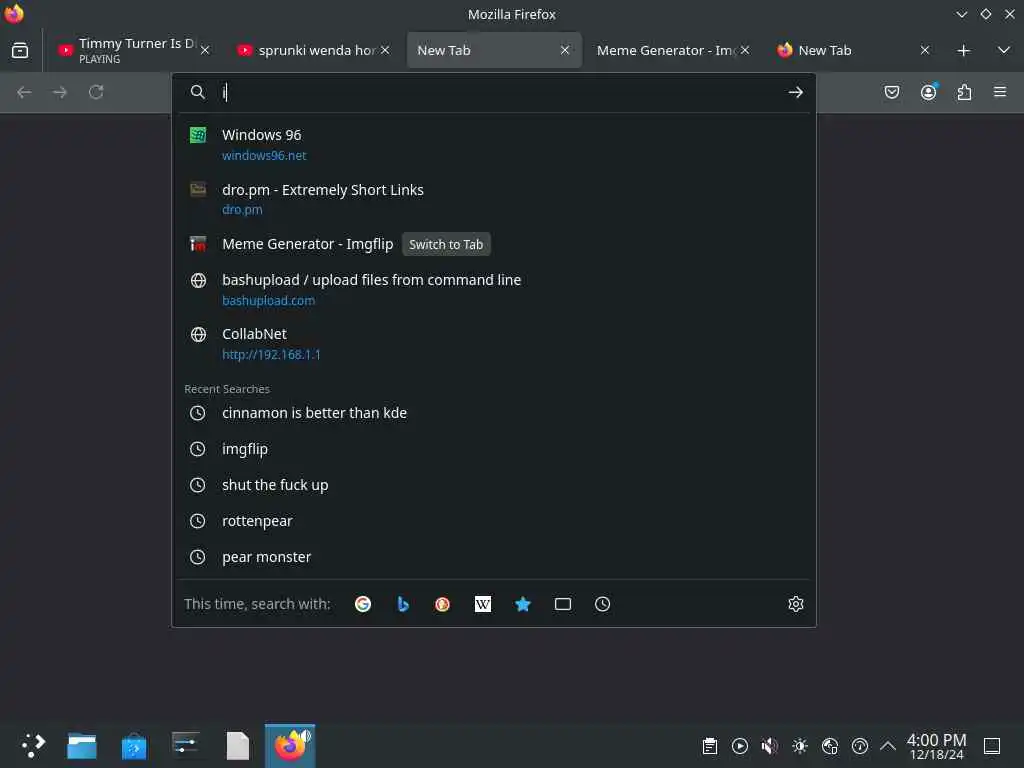Search this time with Google
The height and width of the screenshot is (768, 1024).
pyautogui.click(x=363, y=604)
